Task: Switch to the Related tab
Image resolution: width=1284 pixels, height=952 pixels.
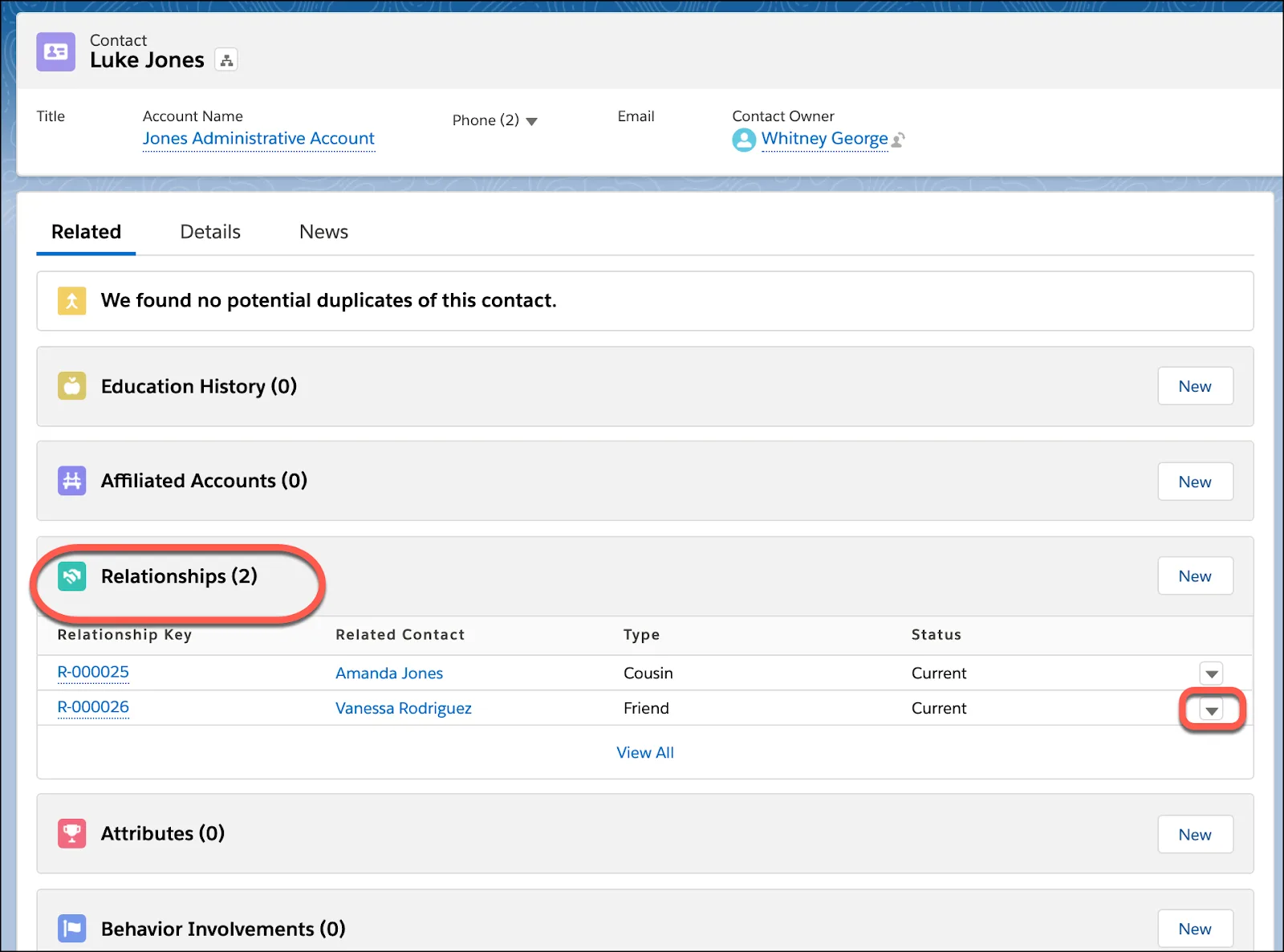Action: click(86, 232)
